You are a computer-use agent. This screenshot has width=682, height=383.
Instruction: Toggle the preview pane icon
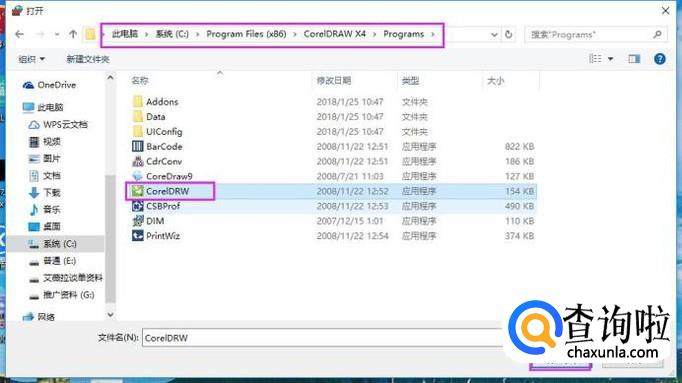pos(634,59)
